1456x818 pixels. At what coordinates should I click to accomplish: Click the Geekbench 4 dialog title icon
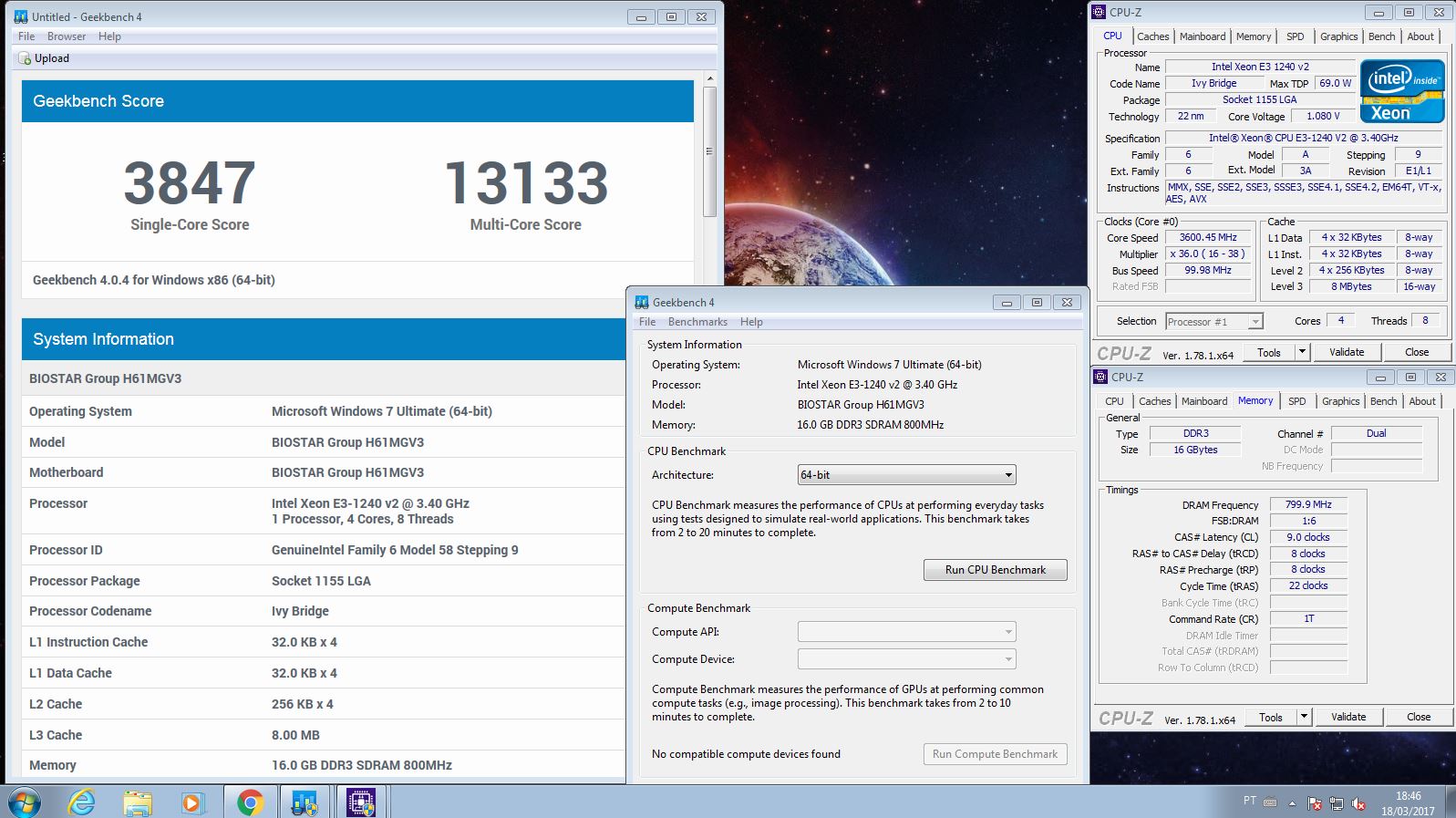point(642,302)
